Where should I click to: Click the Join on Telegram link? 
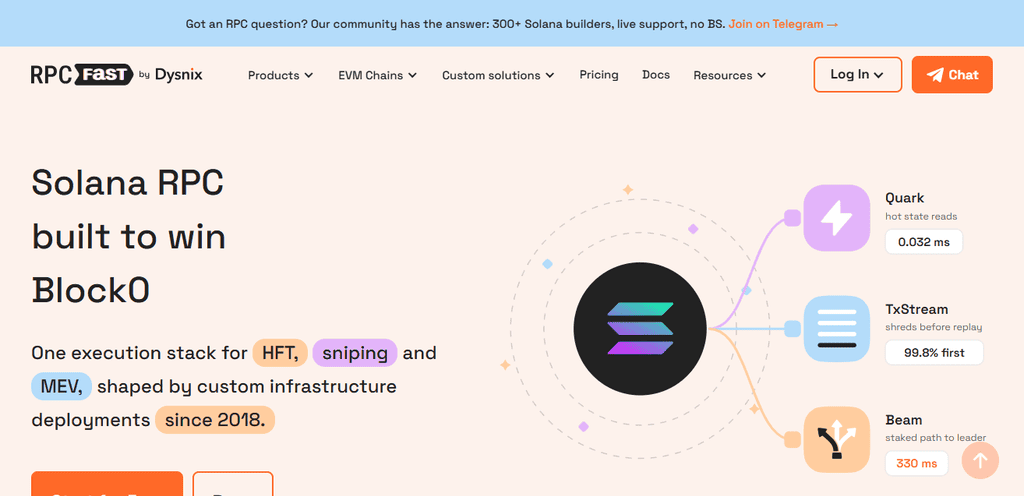783,24
